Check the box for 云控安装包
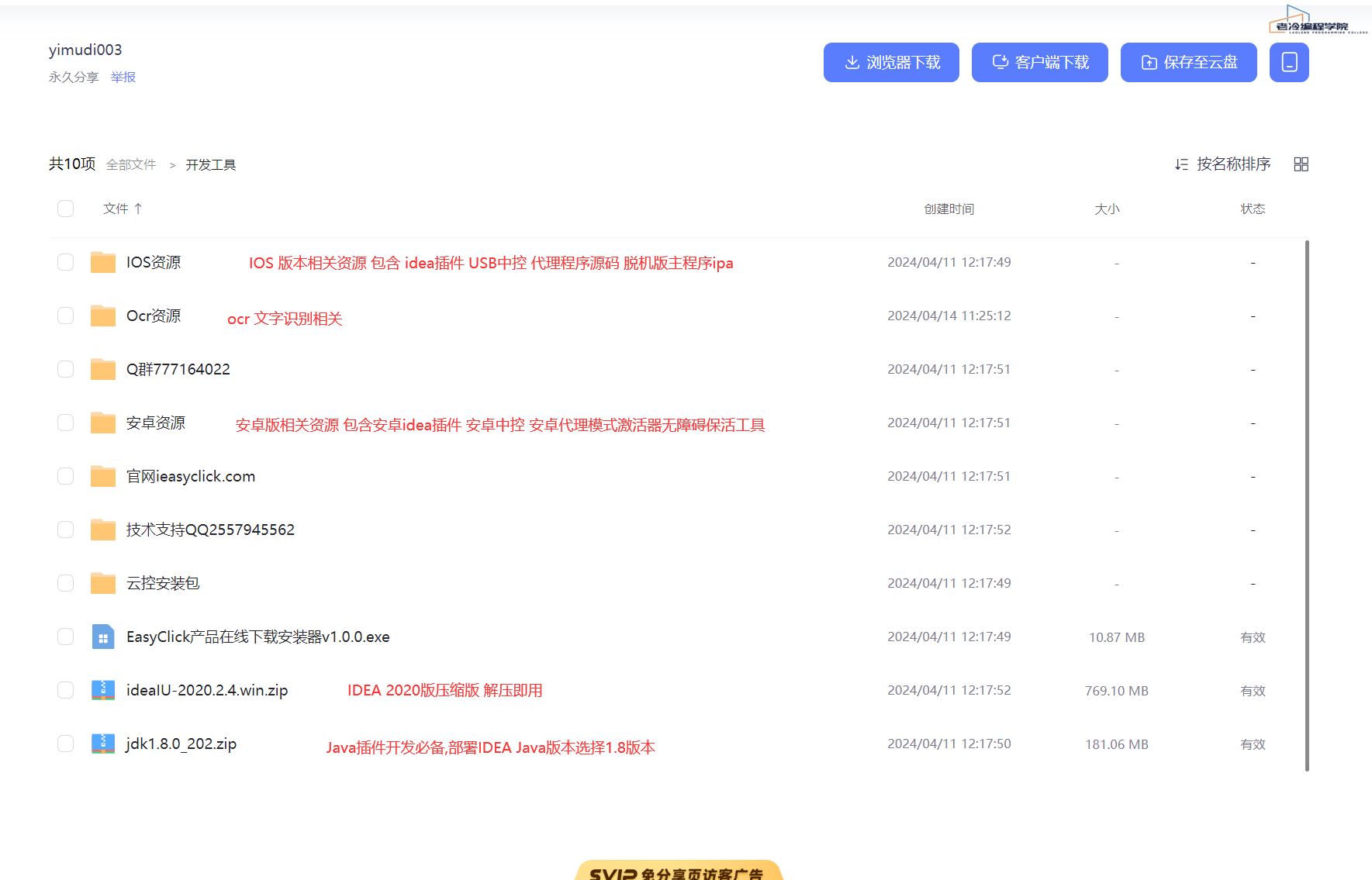Viewport: 1372px width, 880px height. (x=66, y=583)
